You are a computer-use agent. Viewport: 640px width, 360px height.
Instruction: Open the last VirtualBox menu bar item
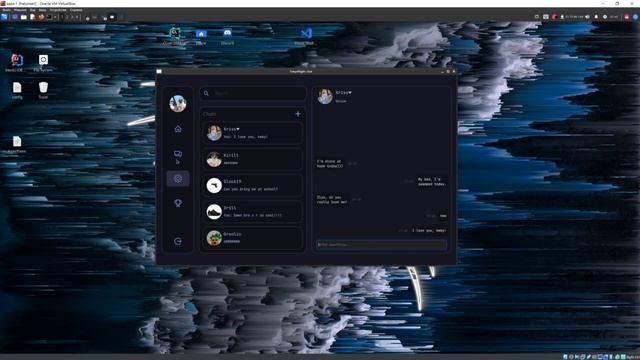click(76, 10)
